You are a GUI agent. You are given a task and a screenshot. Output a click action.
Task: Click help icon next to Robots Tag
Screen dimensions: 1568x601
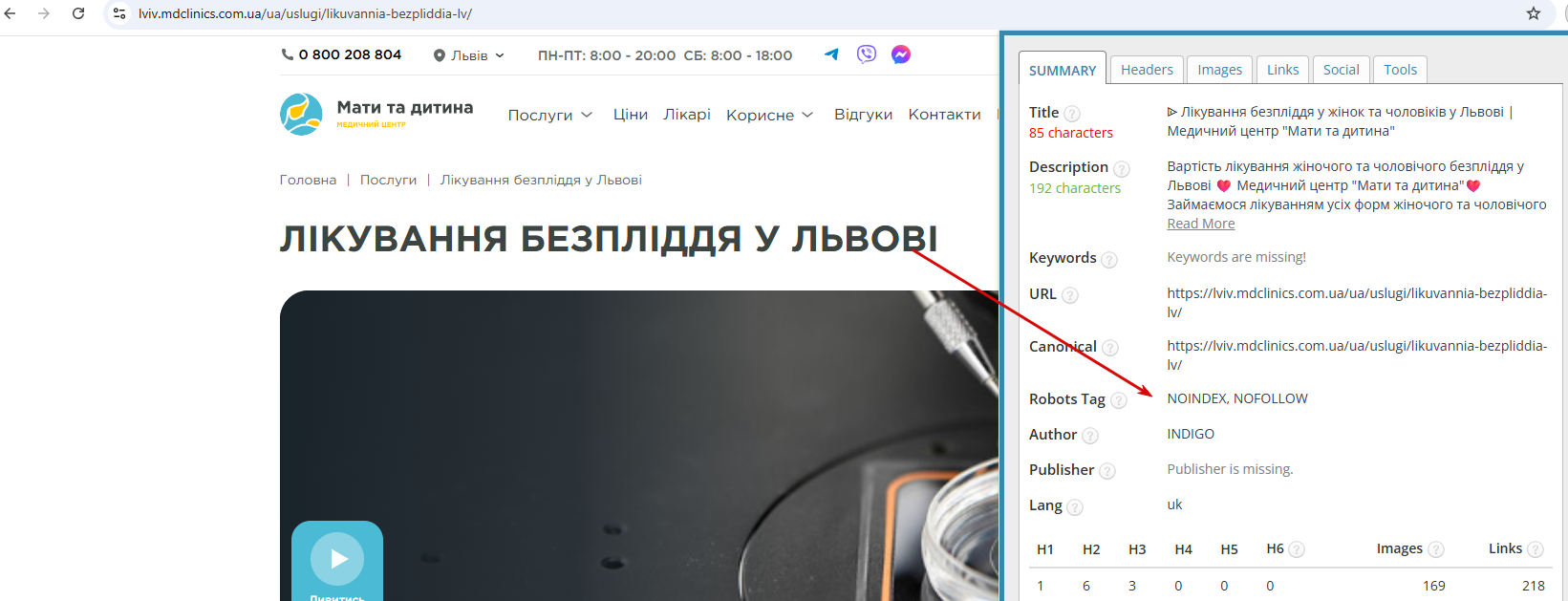pos(1119,400)
